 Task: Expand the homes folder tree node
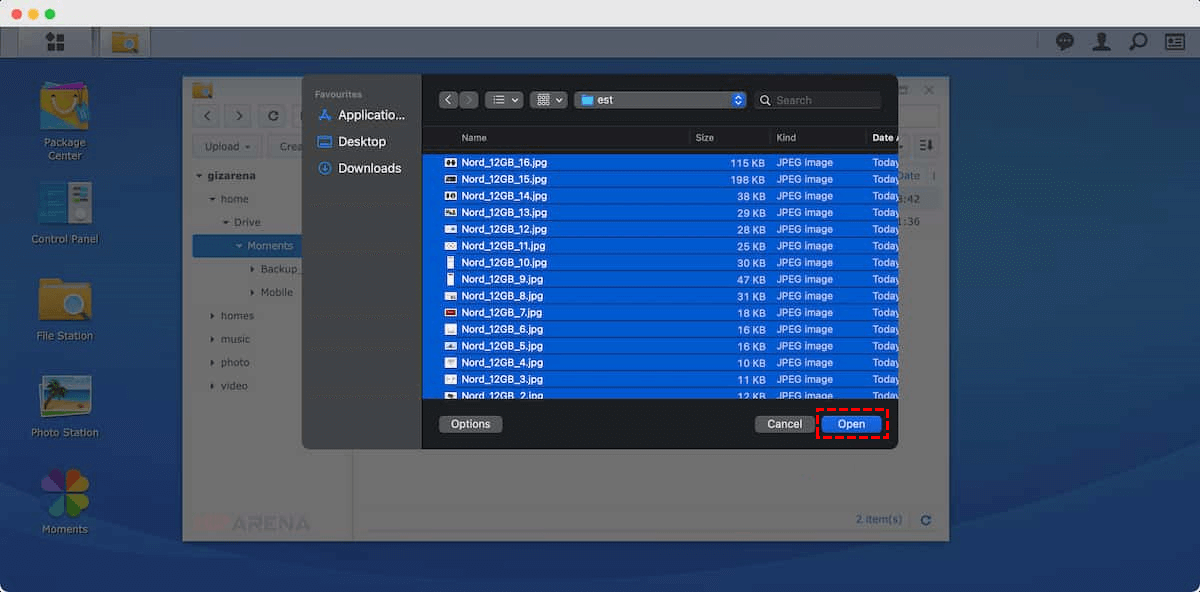tap(212, 316)
